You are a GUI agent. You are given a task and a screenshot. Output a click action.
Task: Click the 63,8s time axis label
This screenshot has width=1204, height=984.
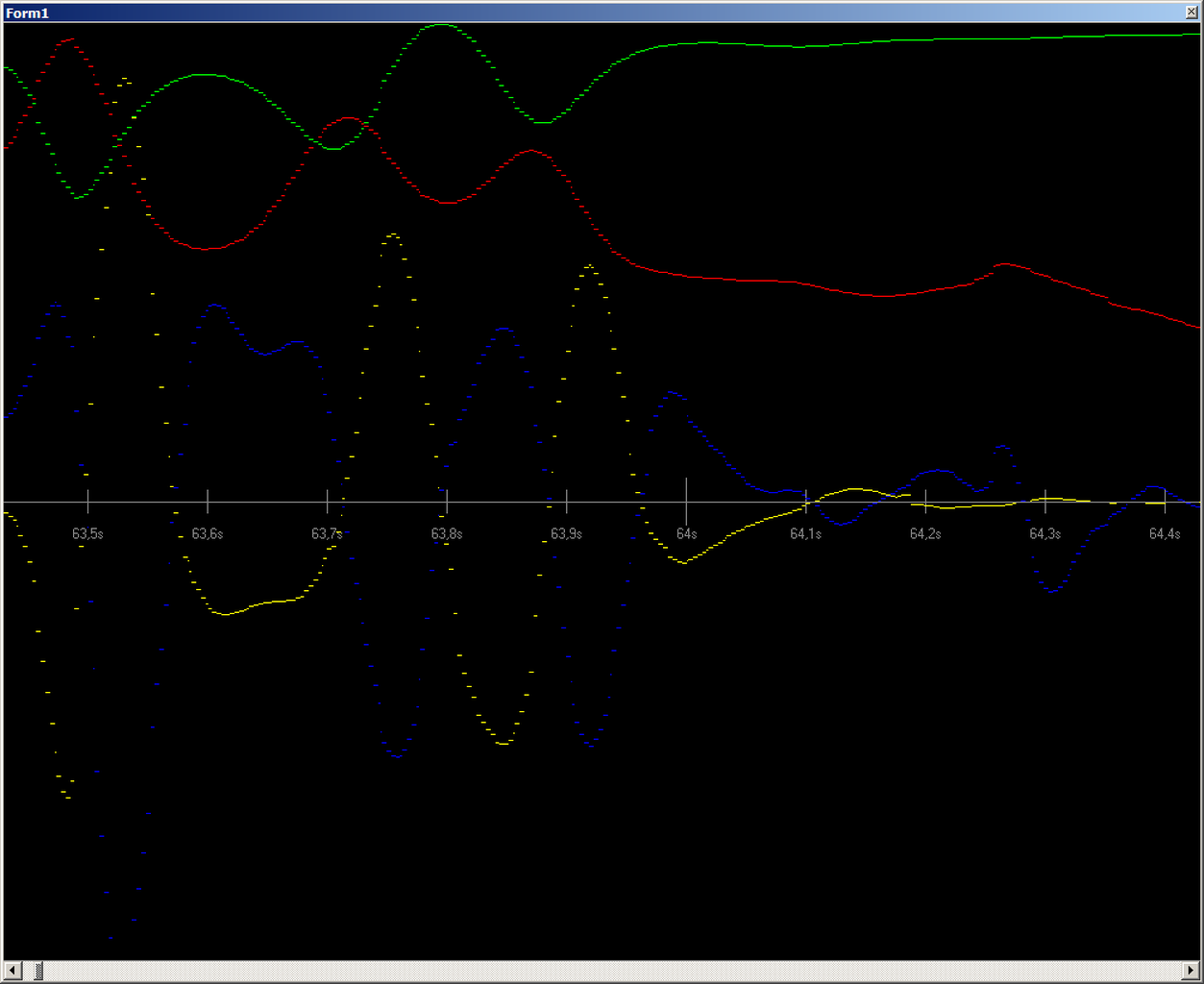[x=447, y=533]
